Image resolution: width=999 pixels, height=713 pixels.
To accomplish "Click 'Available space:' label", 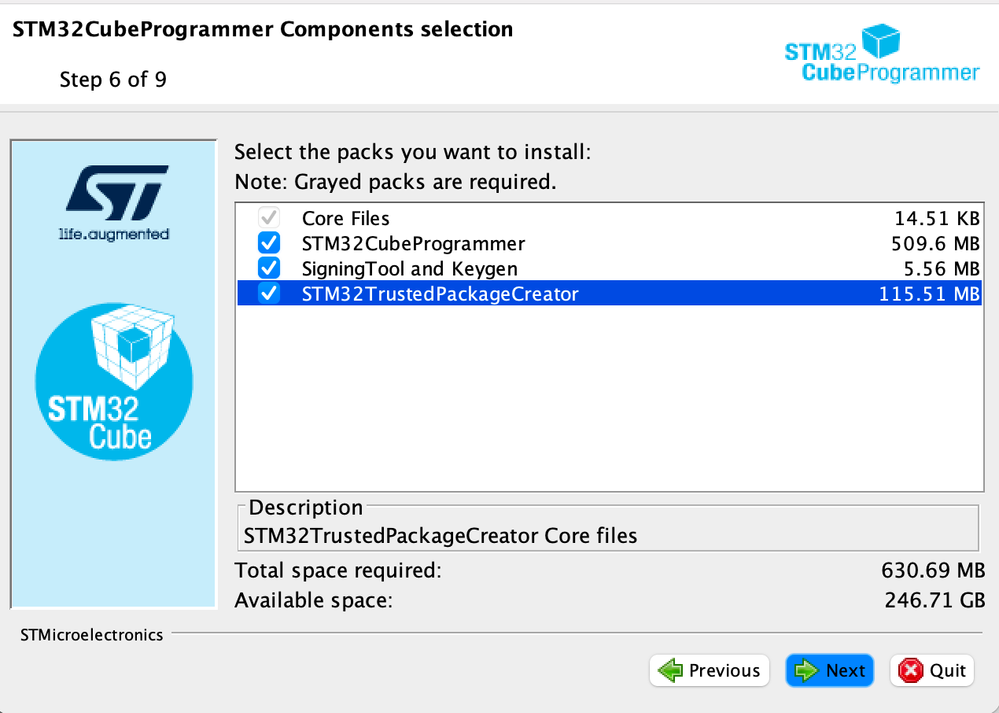I will (313, 600).
